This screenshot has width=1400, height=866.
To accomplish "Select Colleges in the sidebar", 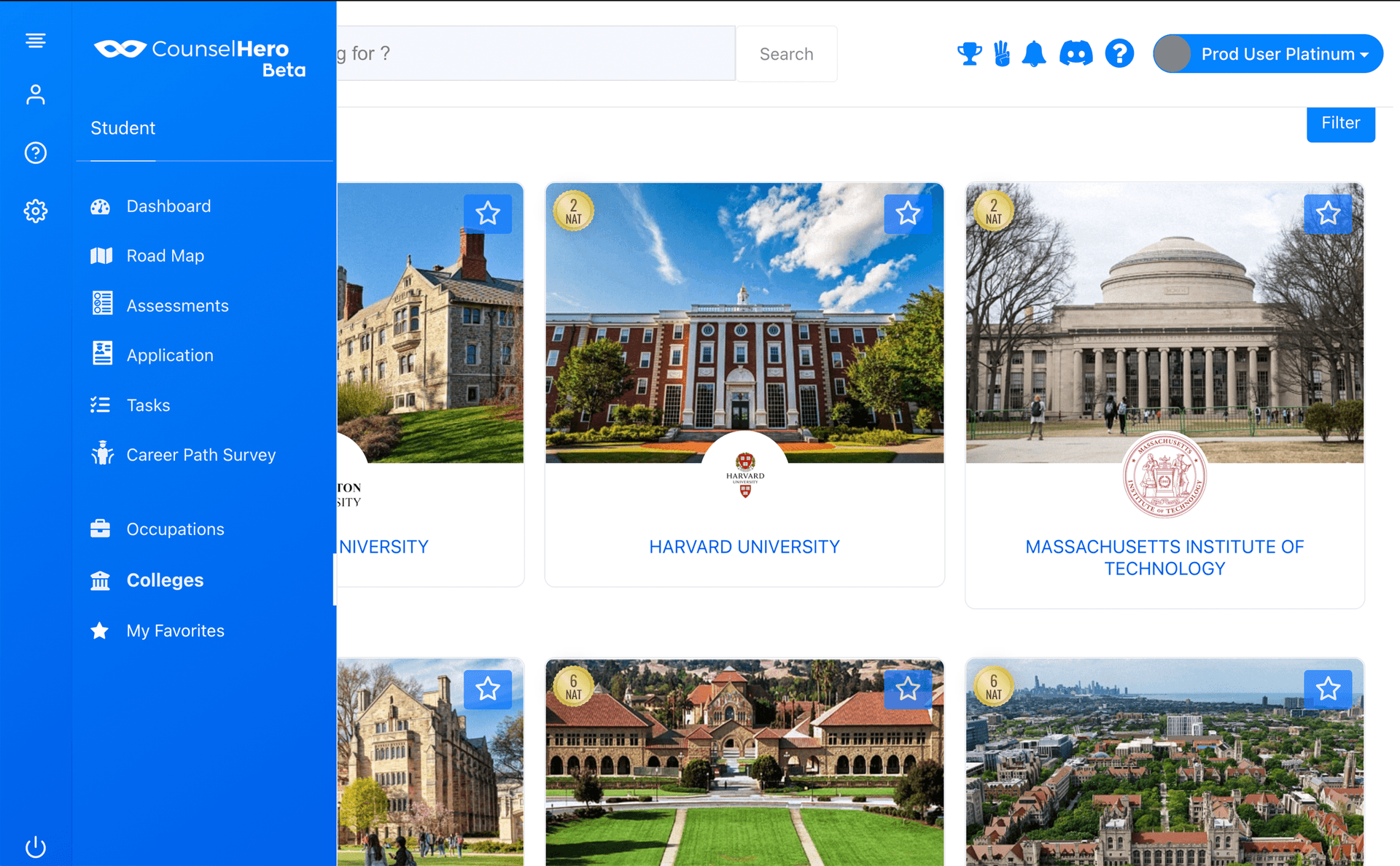I will [165, 580].
